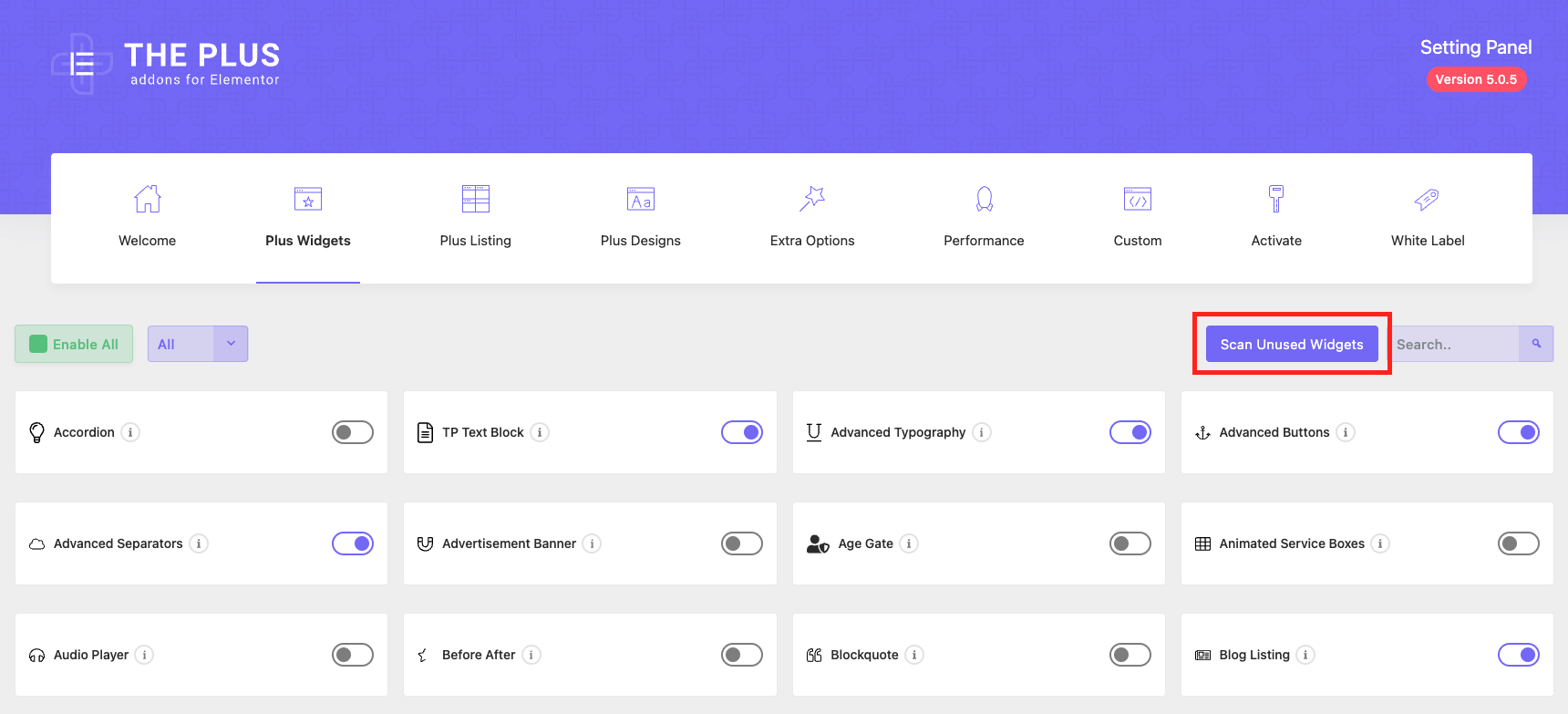Open info icon next to Age Gate
1568x714 pixels.
pyautogui.click(x=909, y=543)
